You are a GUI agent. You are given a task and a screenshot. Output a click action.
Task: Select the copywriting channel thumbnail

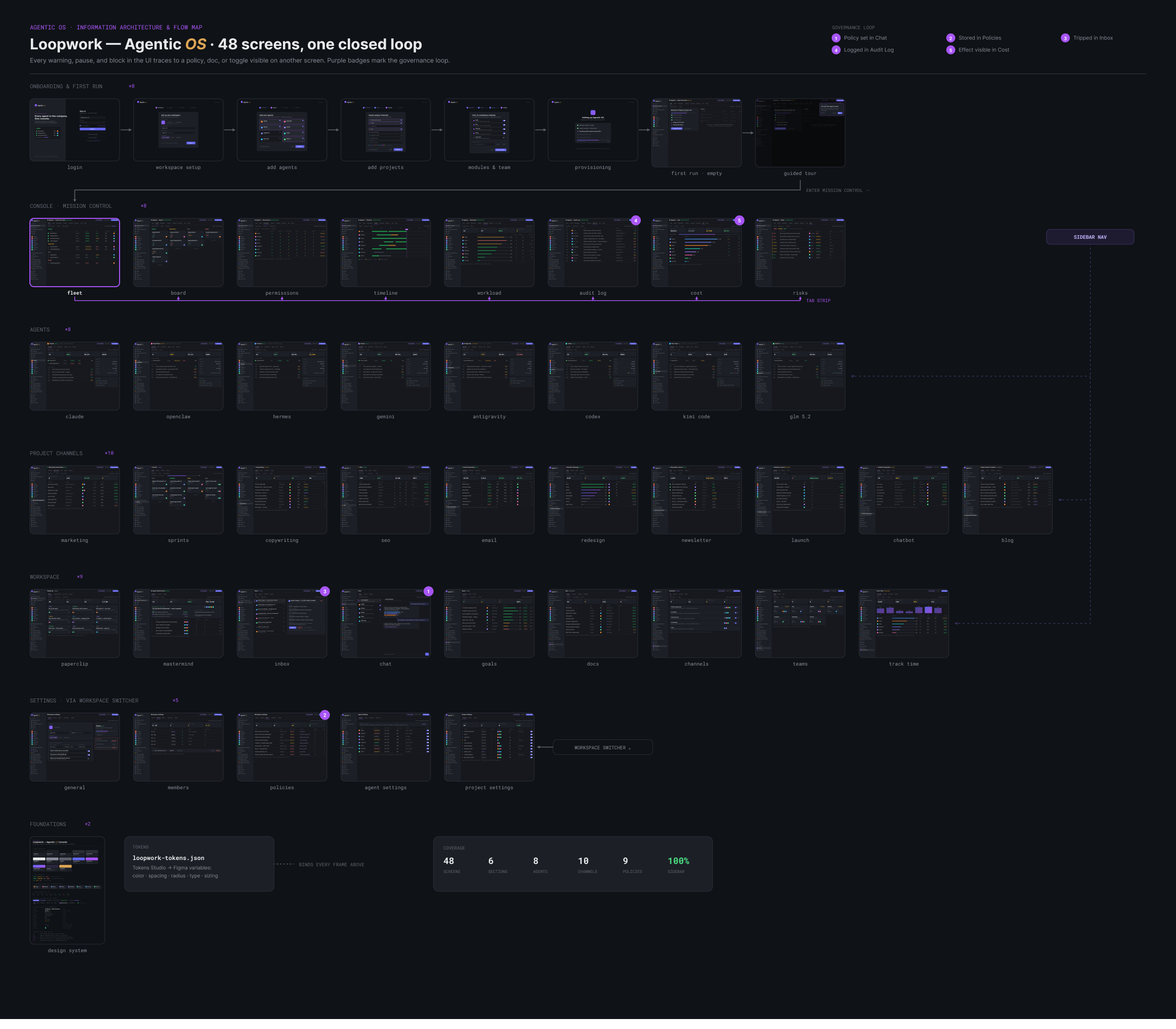click(282, 500)
